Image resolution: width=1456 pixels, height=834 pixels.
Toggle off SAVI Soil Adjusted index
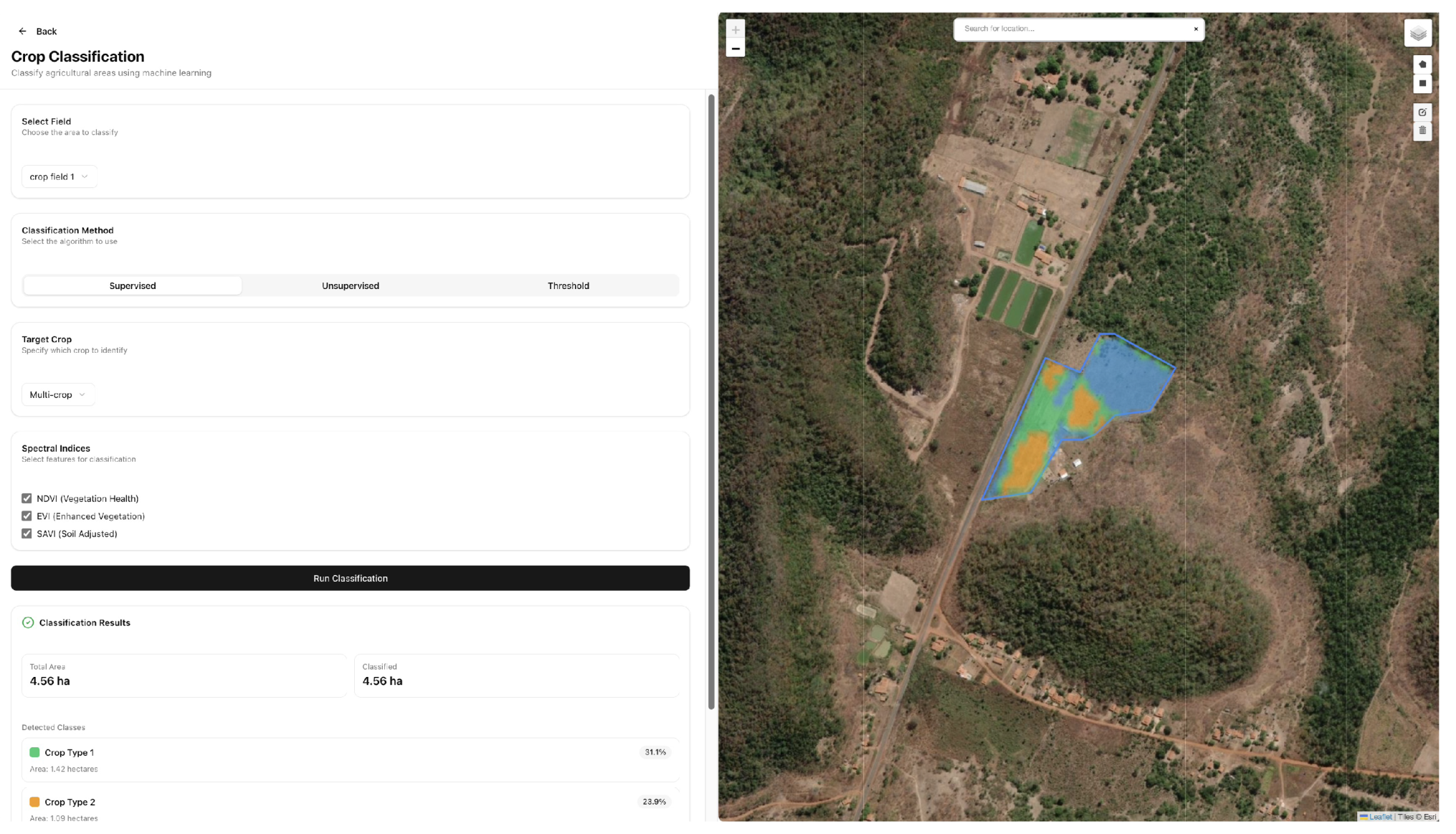pos(27,534)
